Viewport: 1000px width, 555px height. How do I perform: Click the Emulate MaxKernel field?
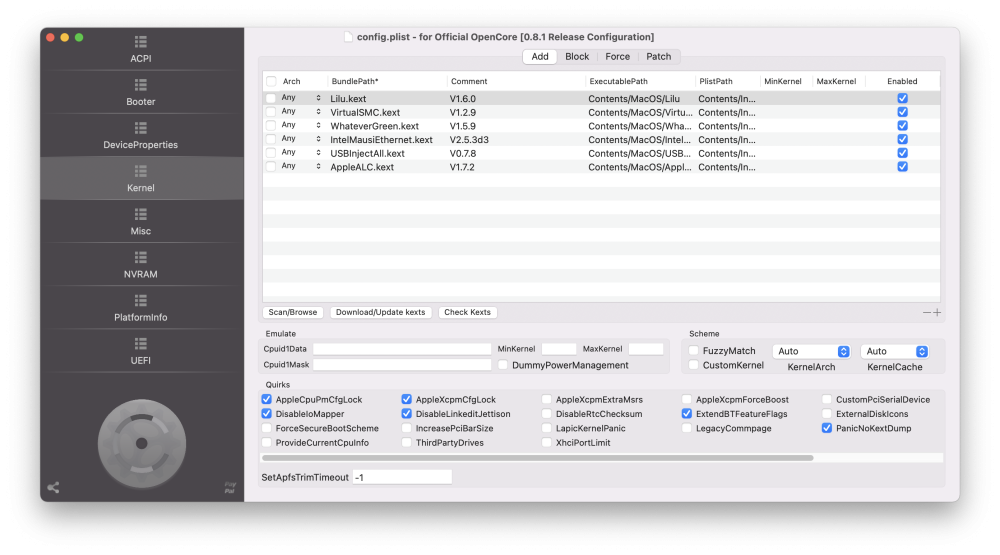646,349
